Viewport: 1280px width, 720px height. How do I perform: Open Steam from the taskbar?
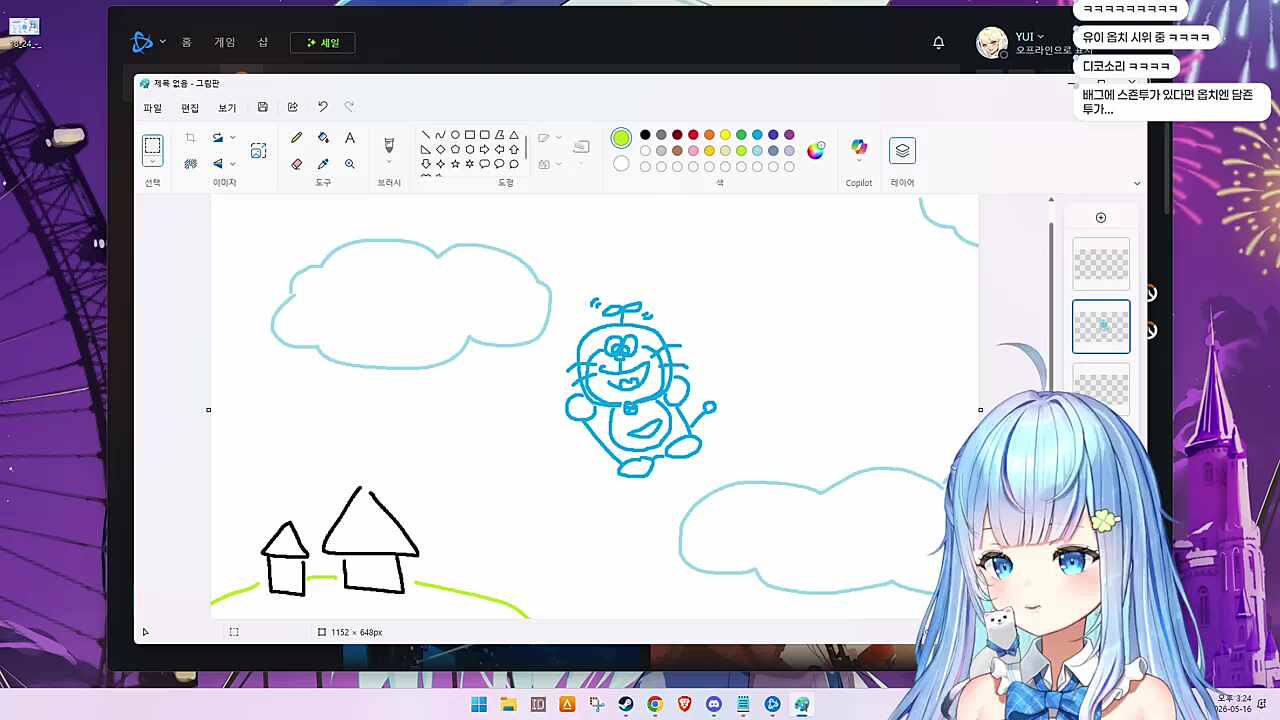[x=626, y=705]
